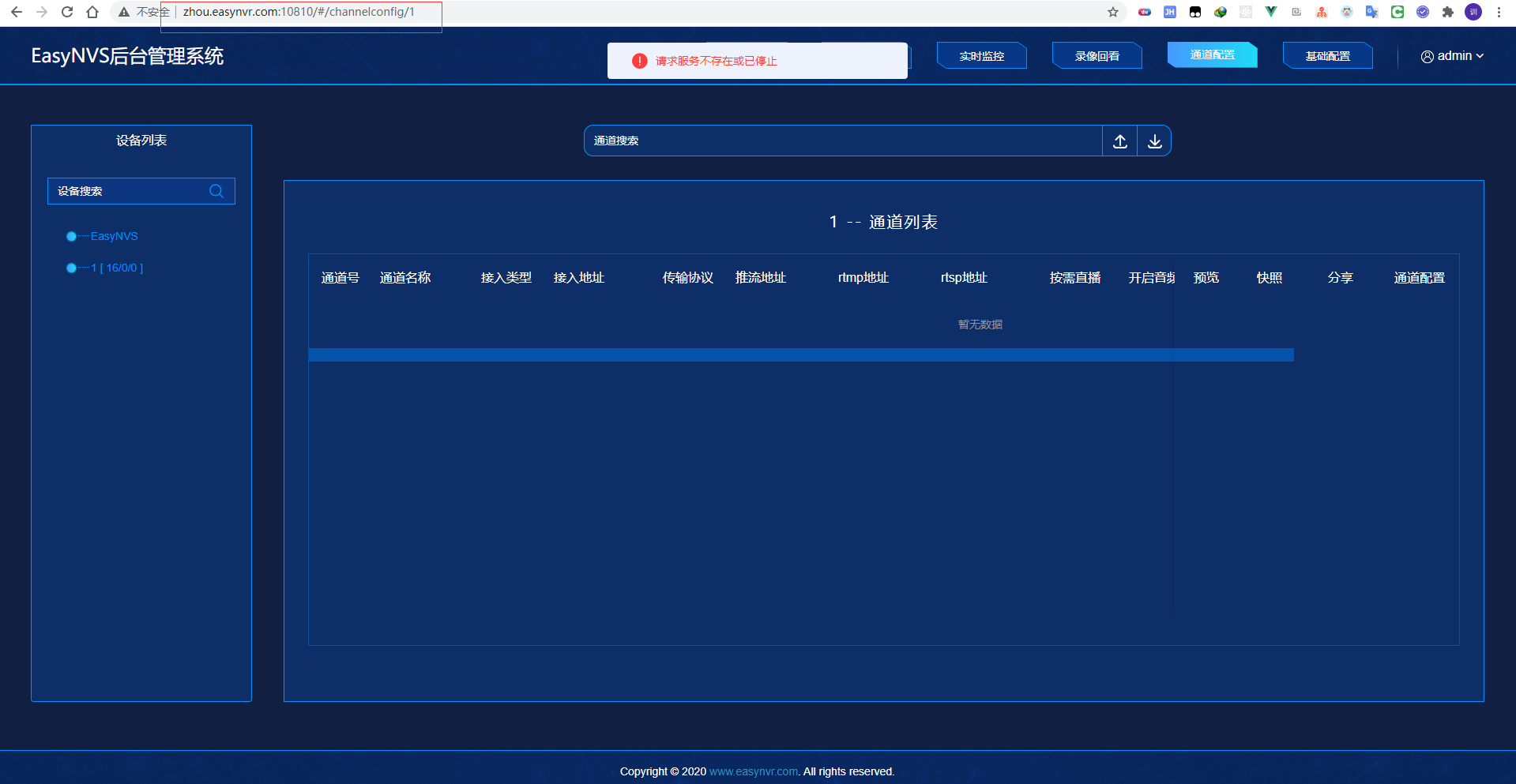Click the not-secure warning icon in the address bar
Image resolution: width=1516 pixels, height=784 pixels.
(x=124, y=12)
